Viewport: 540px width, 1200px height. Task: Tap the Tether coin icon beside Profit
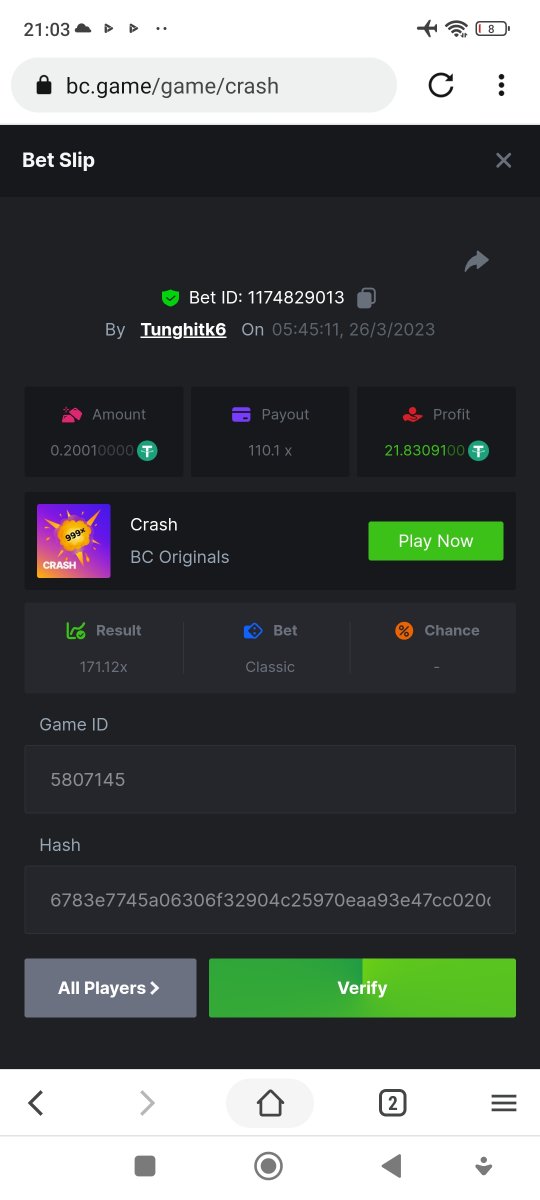click(479, 451)
